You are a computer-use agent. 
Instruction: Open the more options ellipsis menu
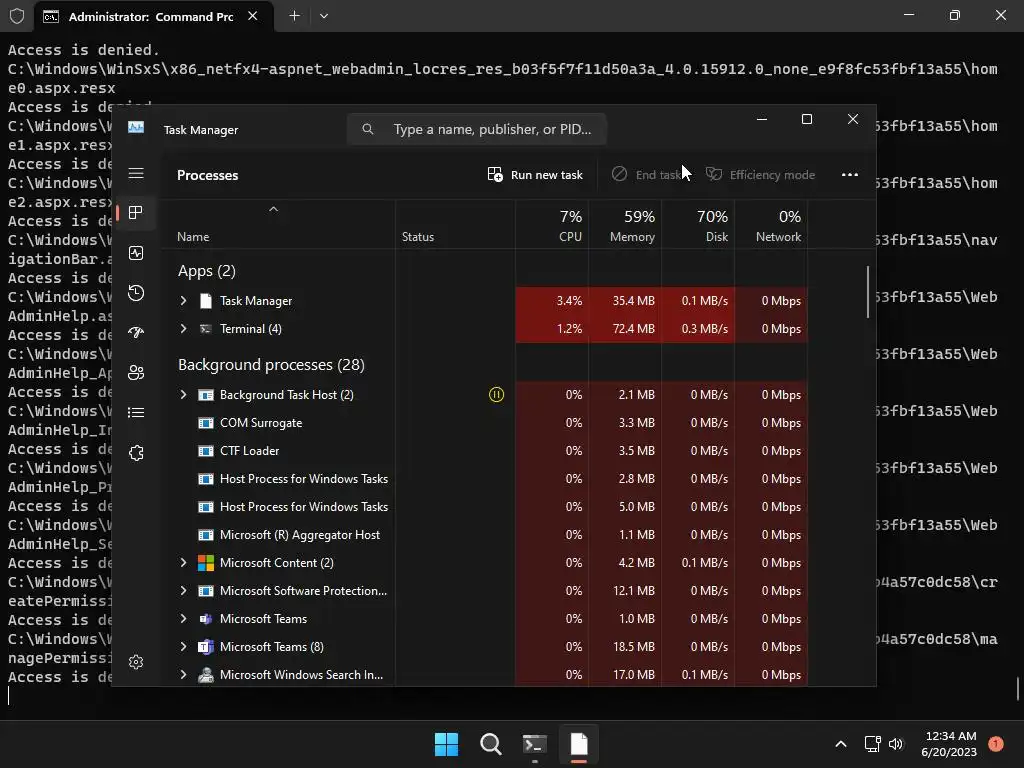click(850, 174)
